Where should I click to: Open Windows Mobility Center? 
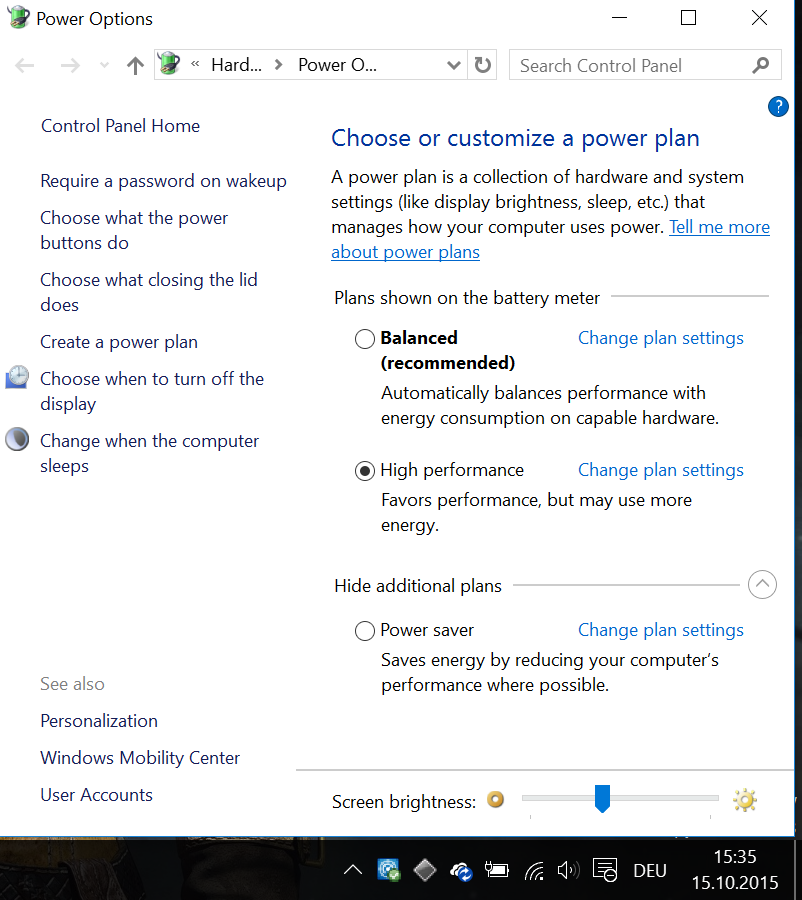[139, 758]
